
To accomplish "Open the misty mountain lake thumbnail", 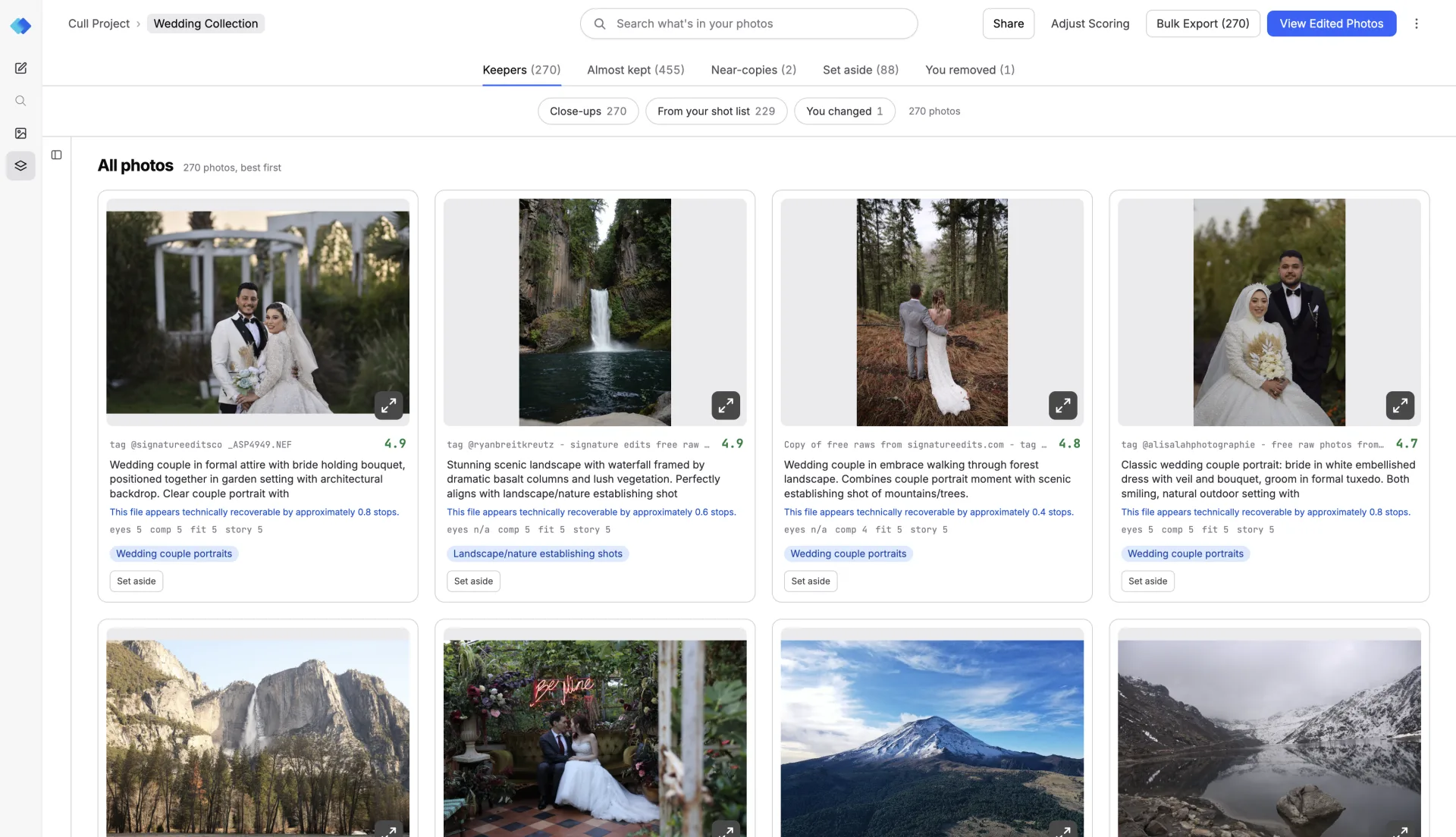I will [x=1269, y=739].
